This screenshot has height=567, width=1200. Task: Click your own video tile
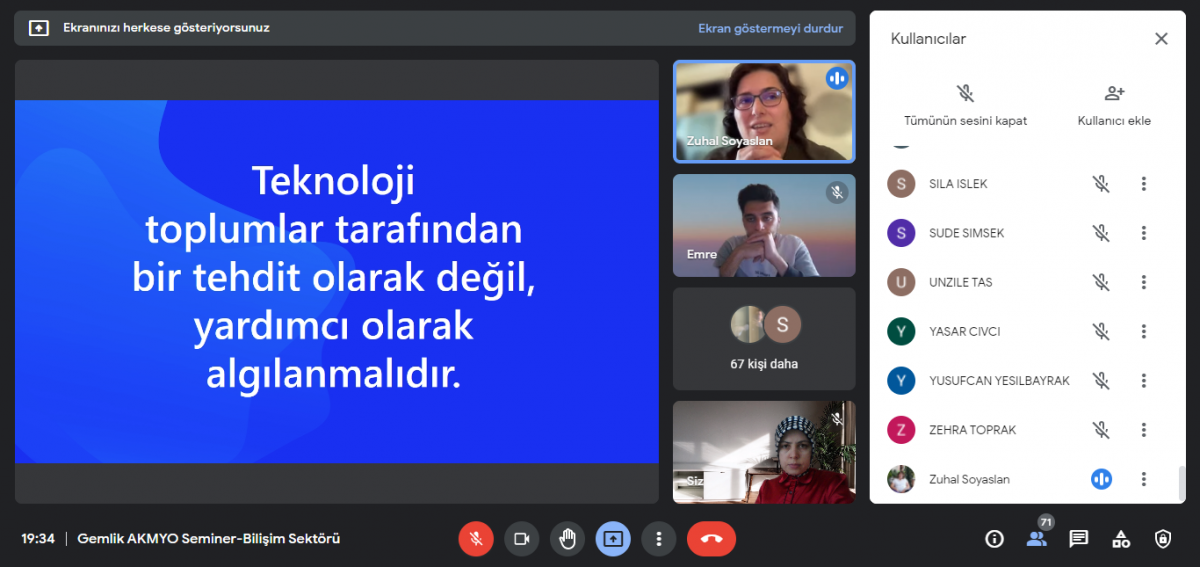764,452
